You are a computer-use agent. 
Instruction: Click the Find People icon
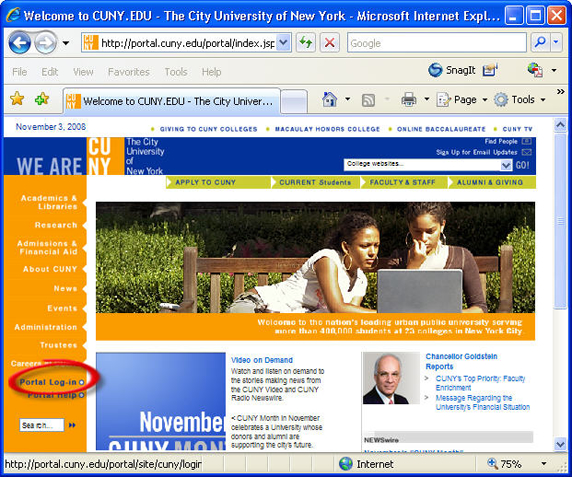click(526, 141)
